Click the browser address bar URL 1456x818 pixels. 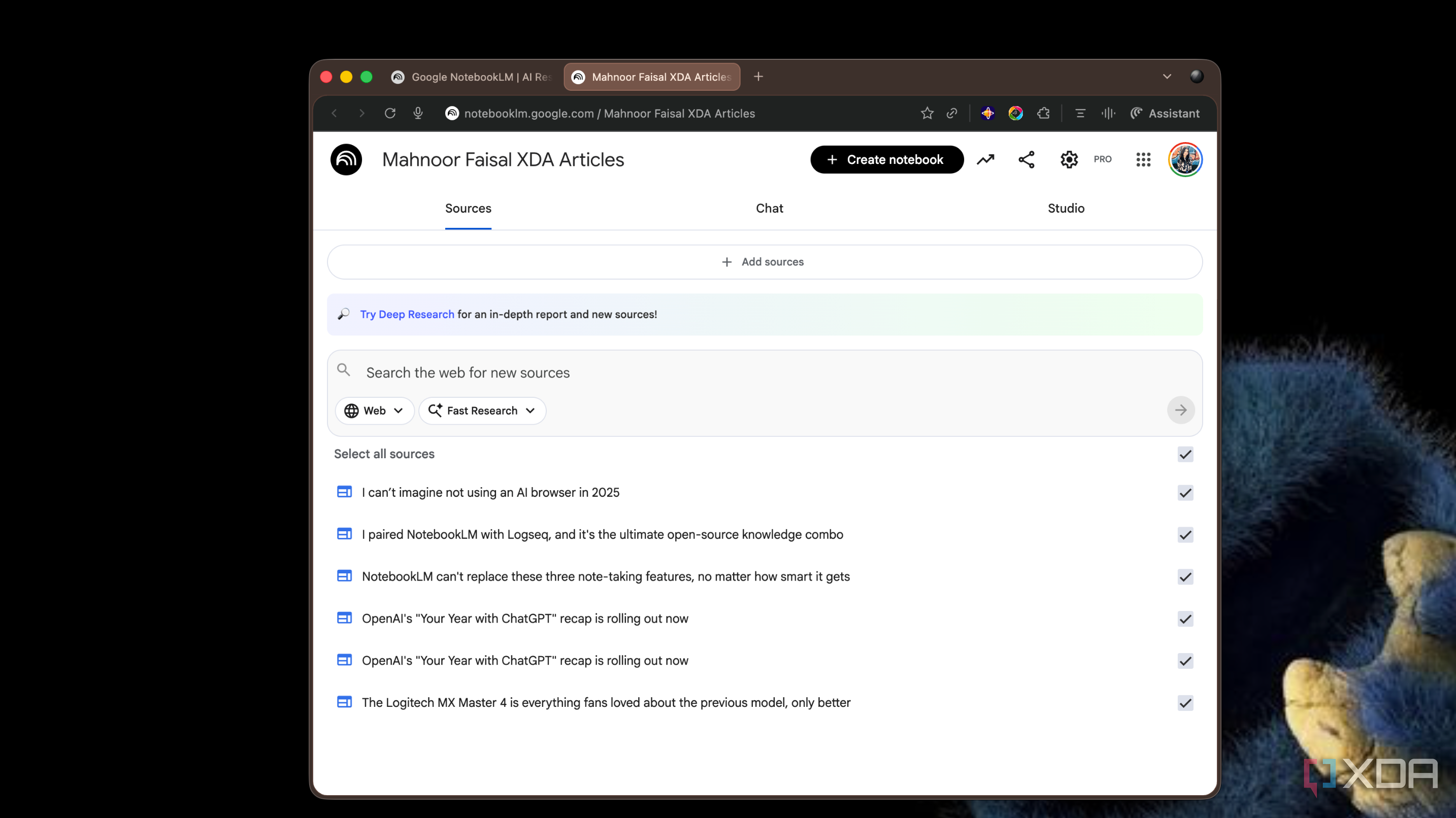tap(609, 114)
